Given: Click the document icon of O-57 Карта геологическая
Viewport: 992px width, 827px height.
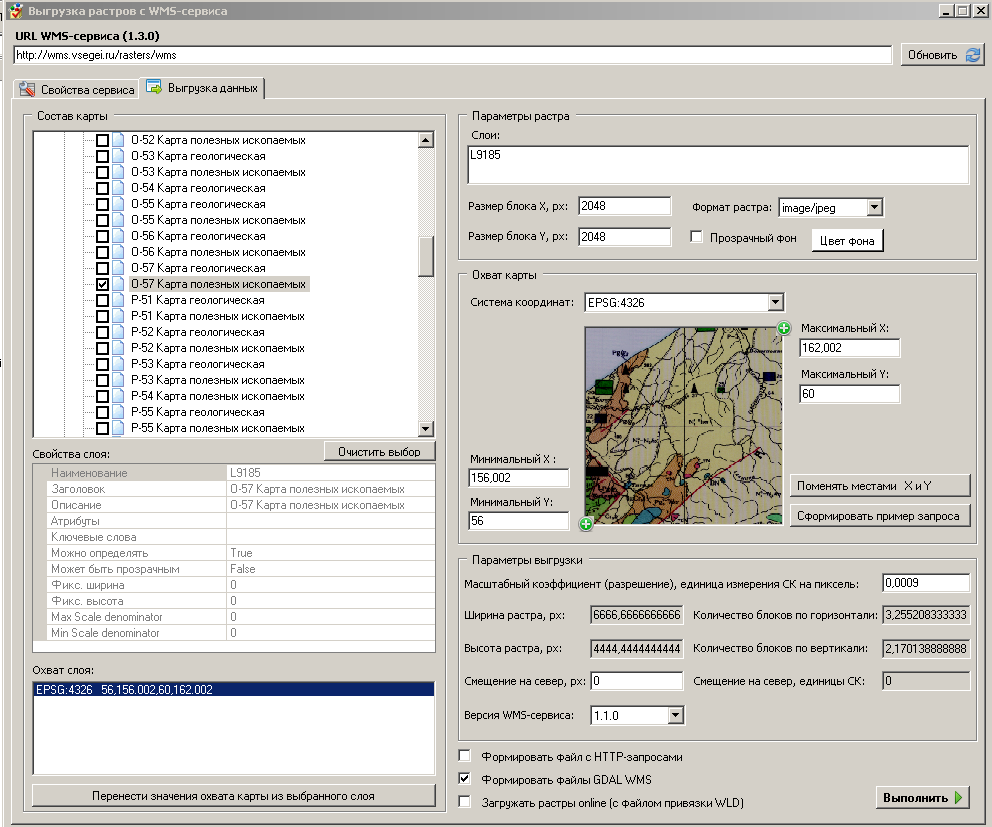Looking at the screenshot, I should pos(118,268).
